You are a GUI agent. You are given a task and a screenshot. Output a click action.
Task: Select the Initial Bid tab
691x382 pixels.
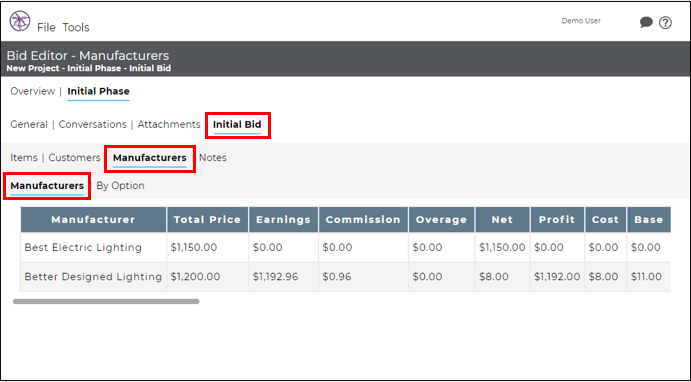point(237,125)
